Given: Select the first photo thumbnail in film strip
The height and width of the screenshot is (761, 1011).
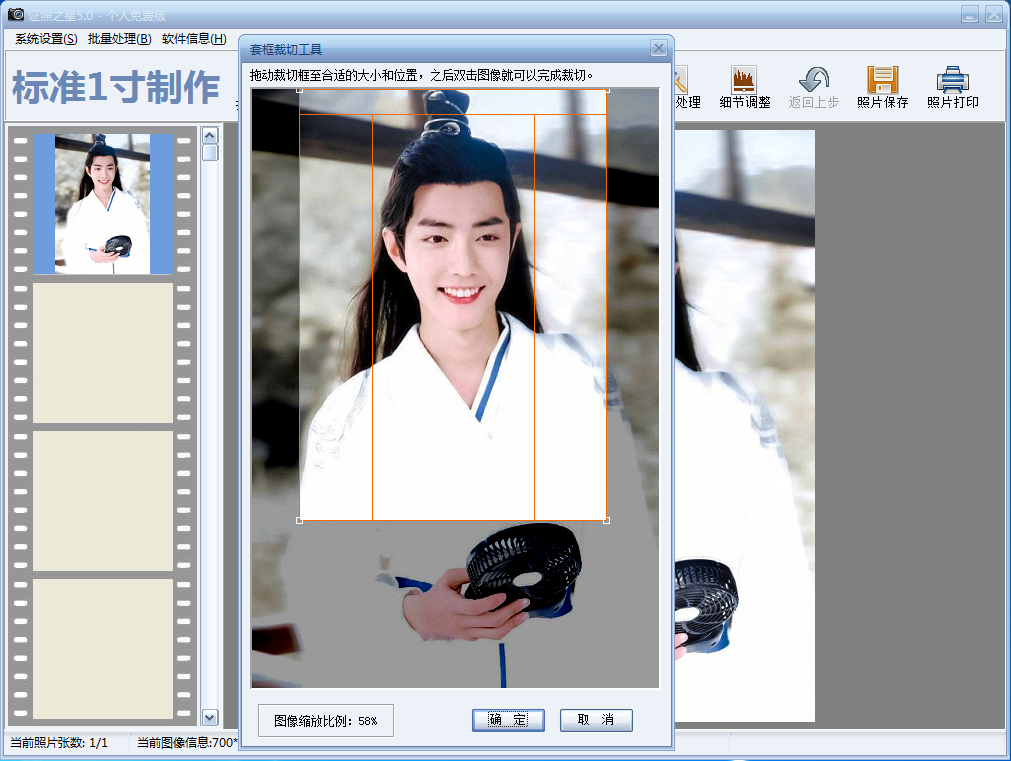Looking at the screenshot, I should click(x=104, y=204).
